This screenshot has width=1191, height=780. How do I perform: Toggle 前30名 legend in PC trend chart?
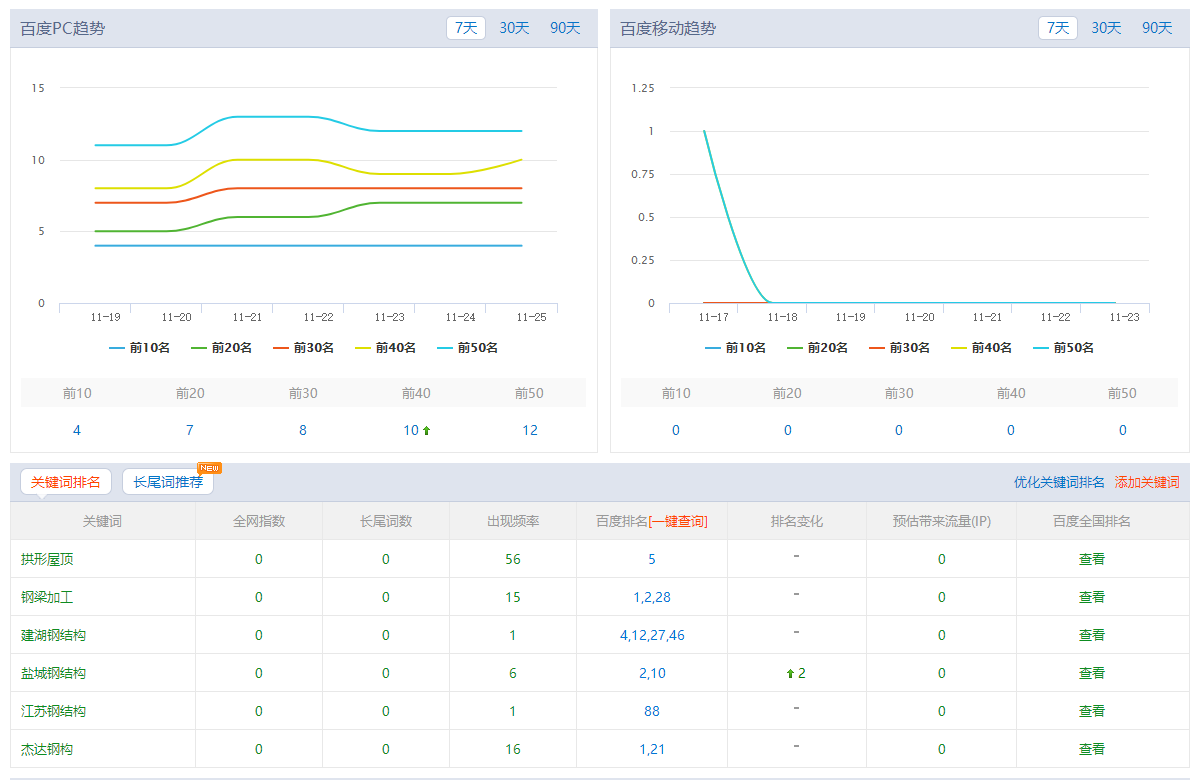point(304,348)
